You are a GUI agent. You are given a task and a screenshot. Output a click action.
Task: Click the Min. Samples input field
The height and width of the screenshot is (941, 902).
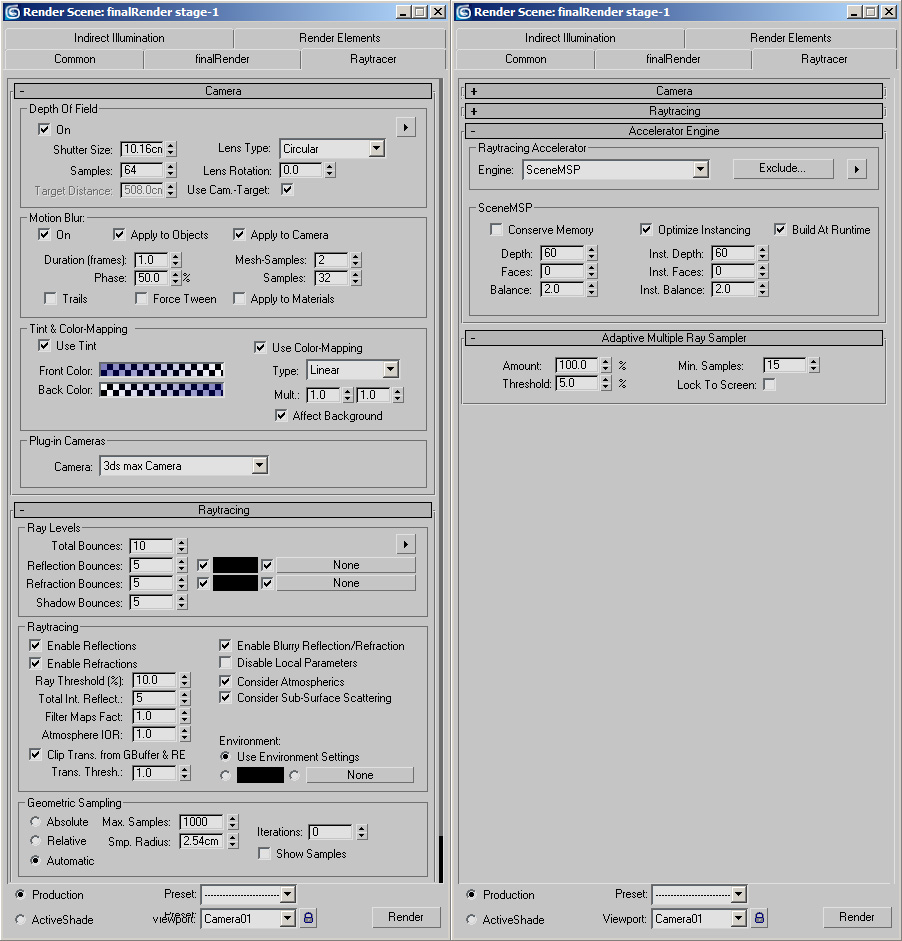[784, 366]
